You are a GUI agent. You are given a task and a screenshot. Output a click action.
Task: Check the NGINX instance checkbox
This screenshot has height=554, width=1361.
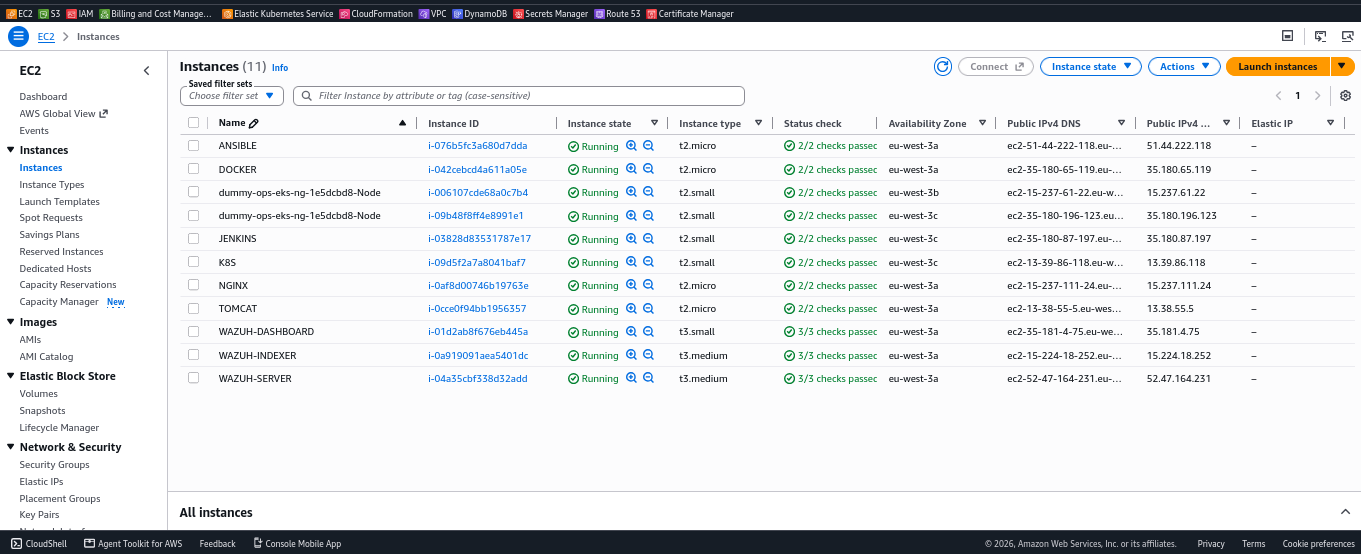tap(193, 285)
